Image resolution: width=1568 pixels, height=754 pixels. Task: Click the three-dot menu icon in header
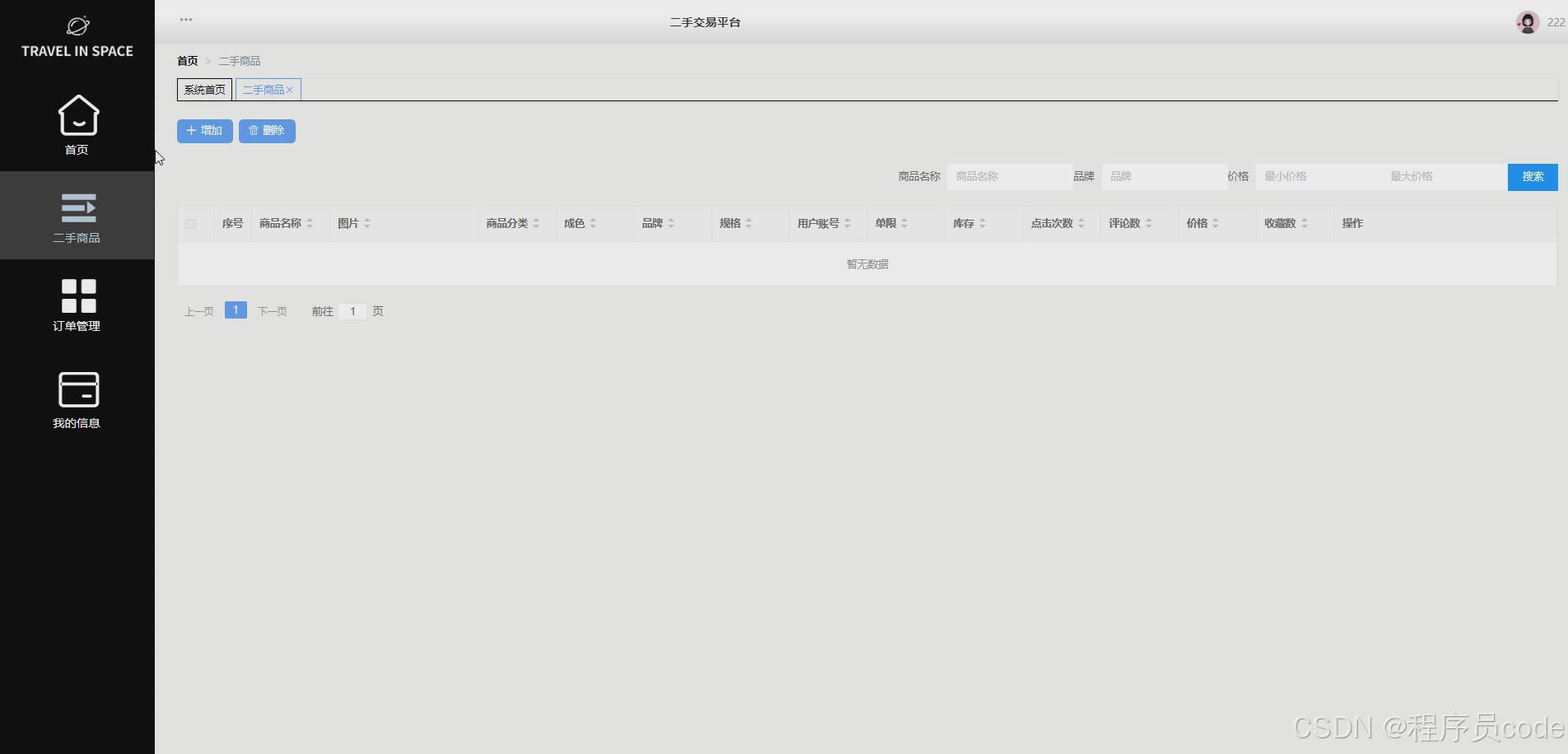pyautogui.click(x=186, y=20)
